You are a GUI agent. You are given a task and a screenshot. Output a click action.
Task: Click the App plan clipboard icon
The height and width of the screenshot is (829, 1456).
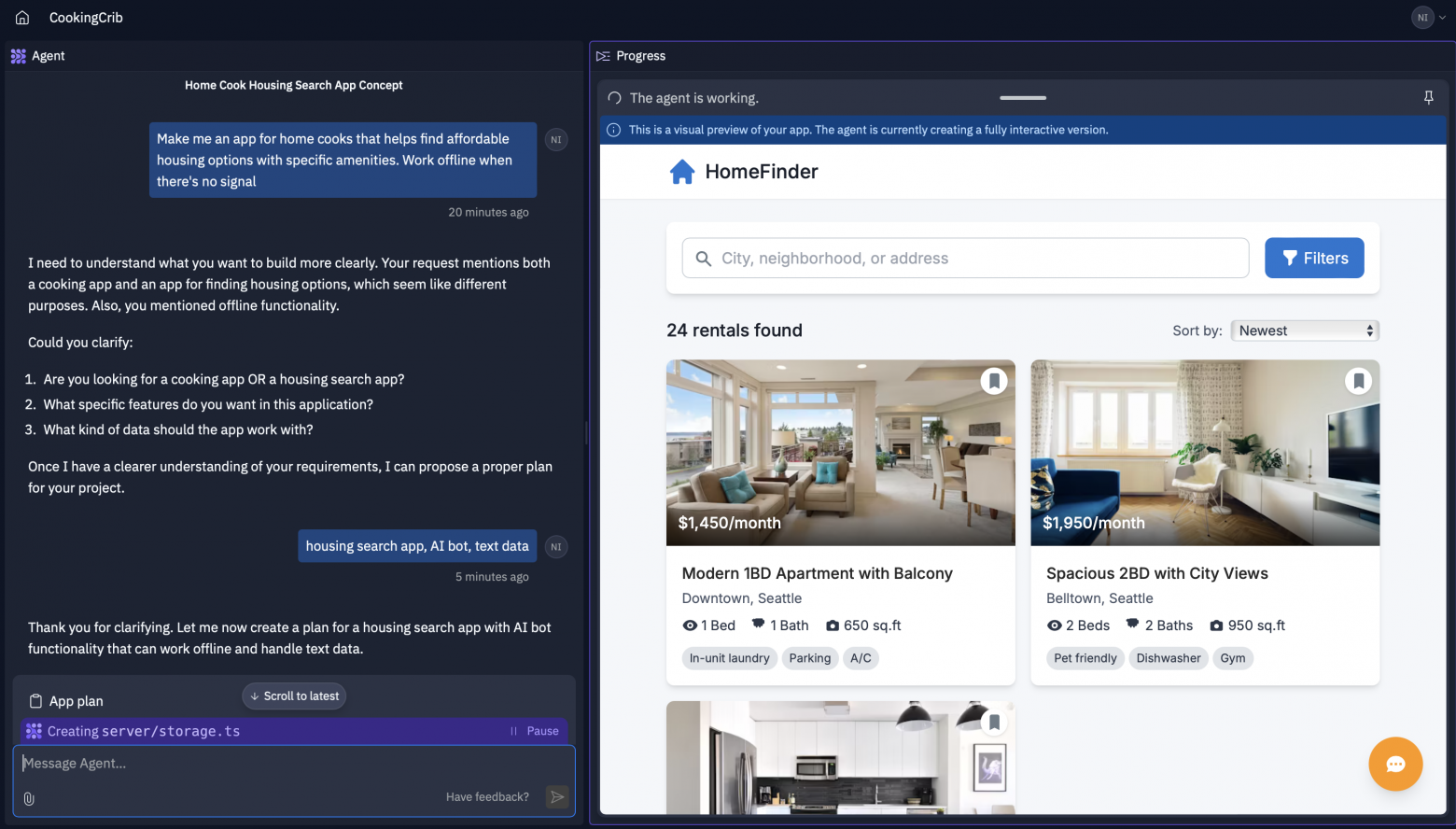pyautogui.click(x=36, y=701)
